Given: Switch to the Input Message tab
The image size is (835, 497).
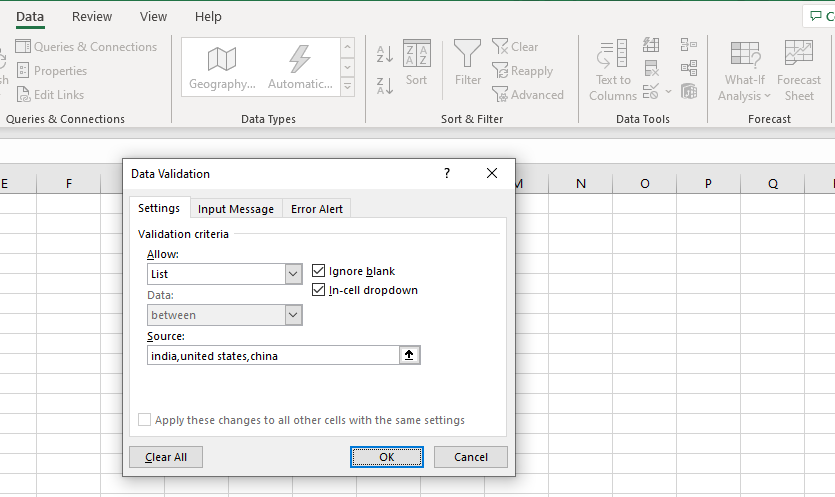Looking at the screenshot, I should click(236, 209).
